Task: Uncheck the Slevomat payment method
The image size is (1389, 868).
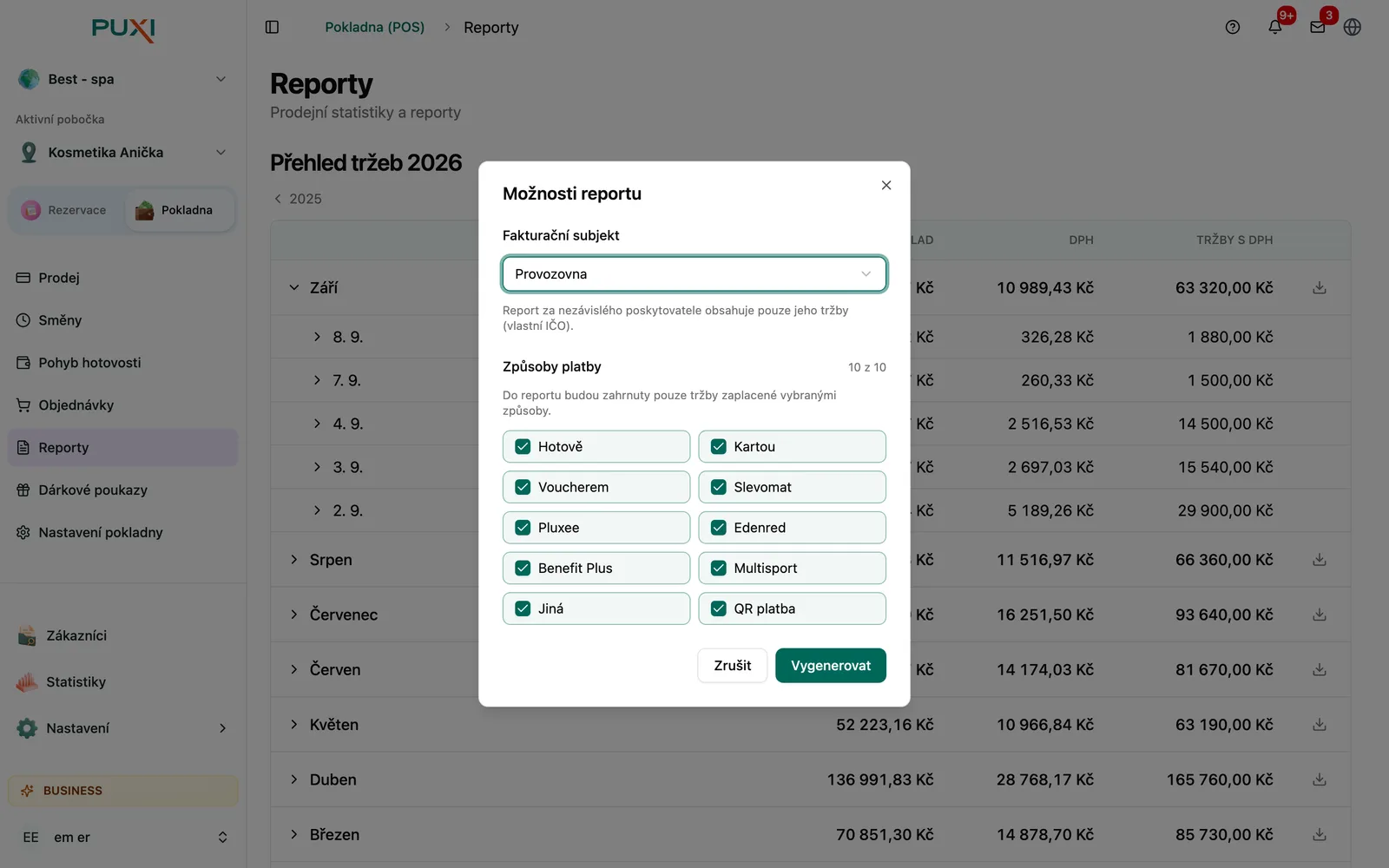Action: pos(719,487)
